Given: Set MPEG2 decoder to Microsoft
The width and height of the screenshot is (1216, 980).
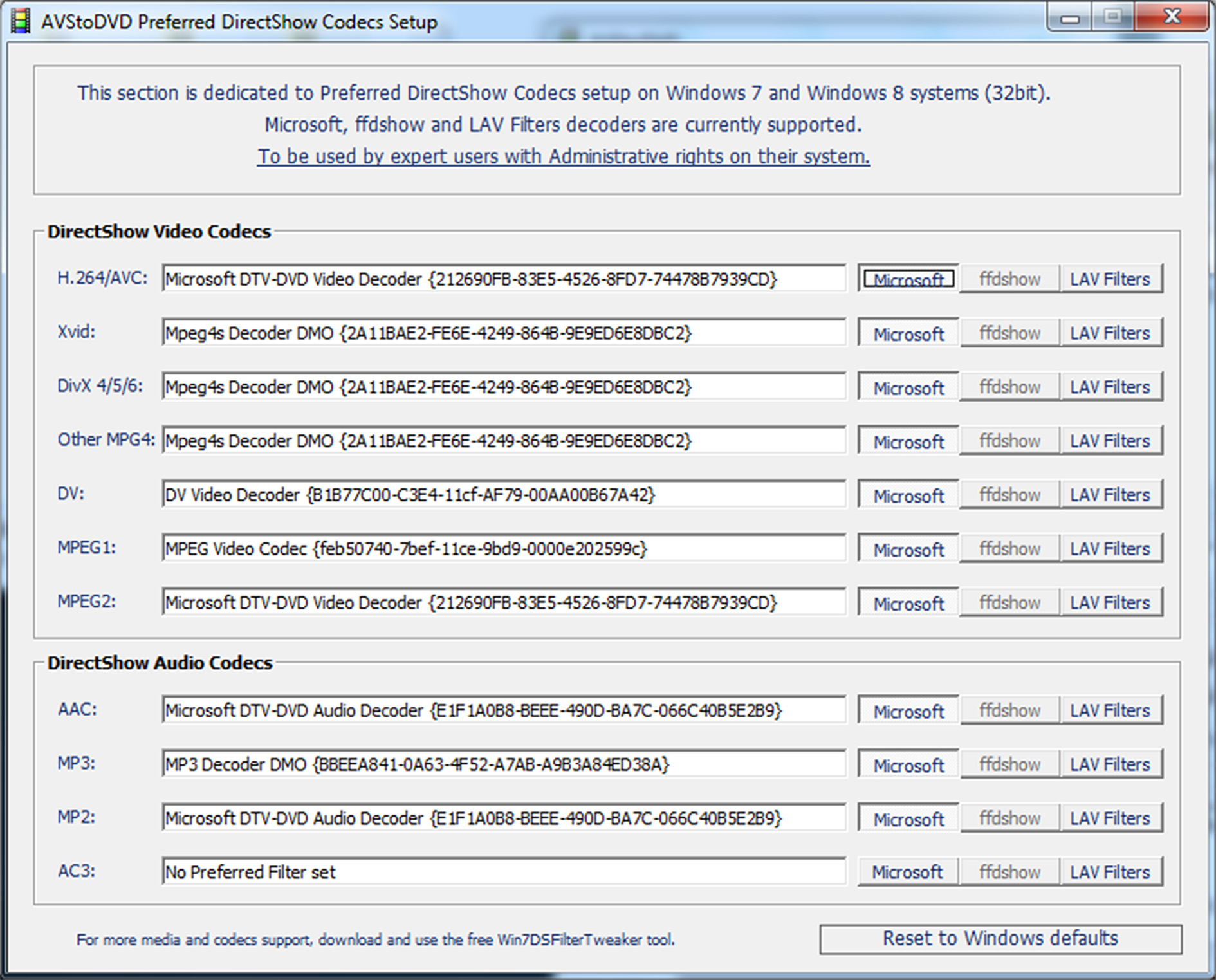Looking at the screenshot, I should click(908, 603).
